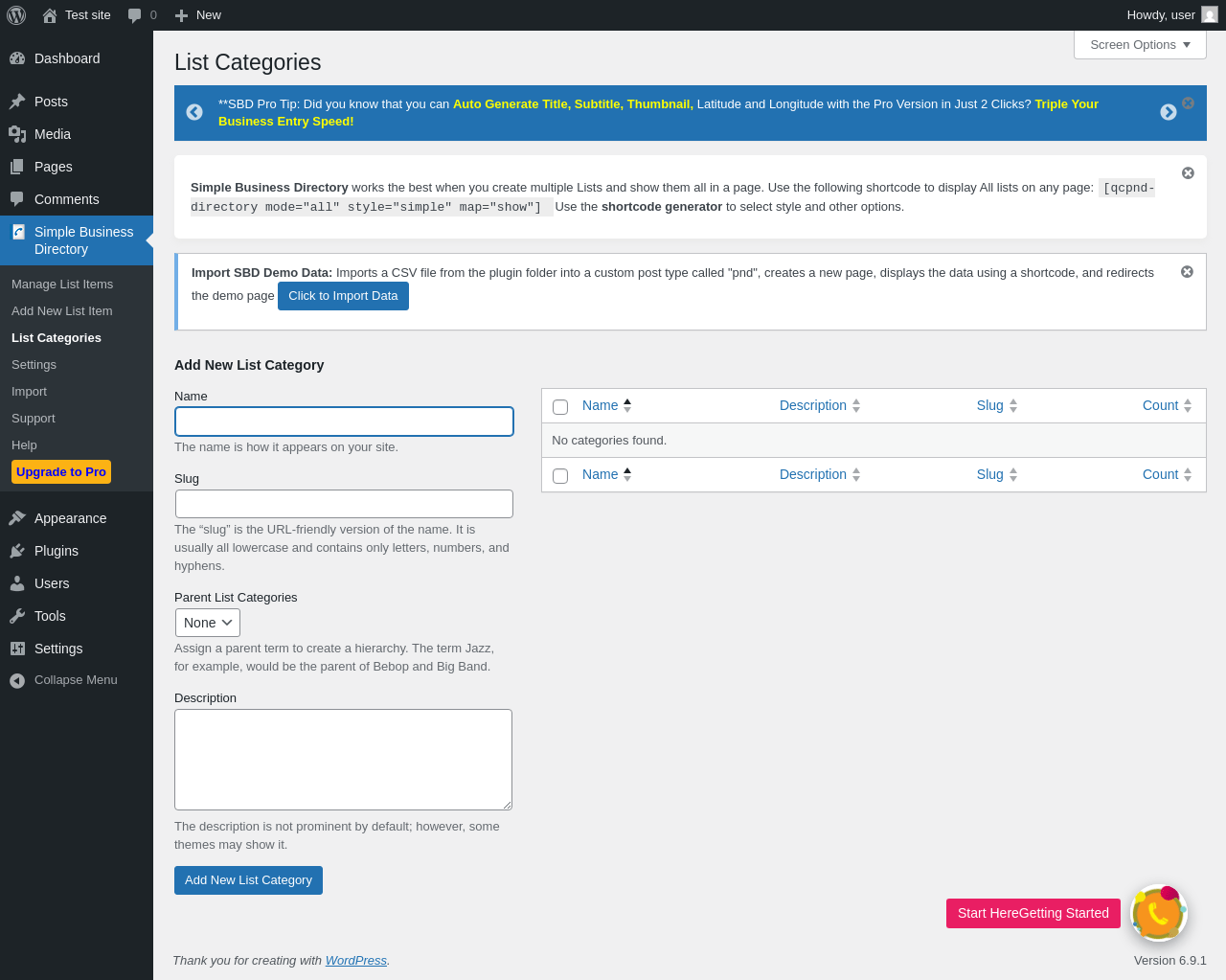Focus the Slug input field
The image size is (1226, 980).
point(344,504)
